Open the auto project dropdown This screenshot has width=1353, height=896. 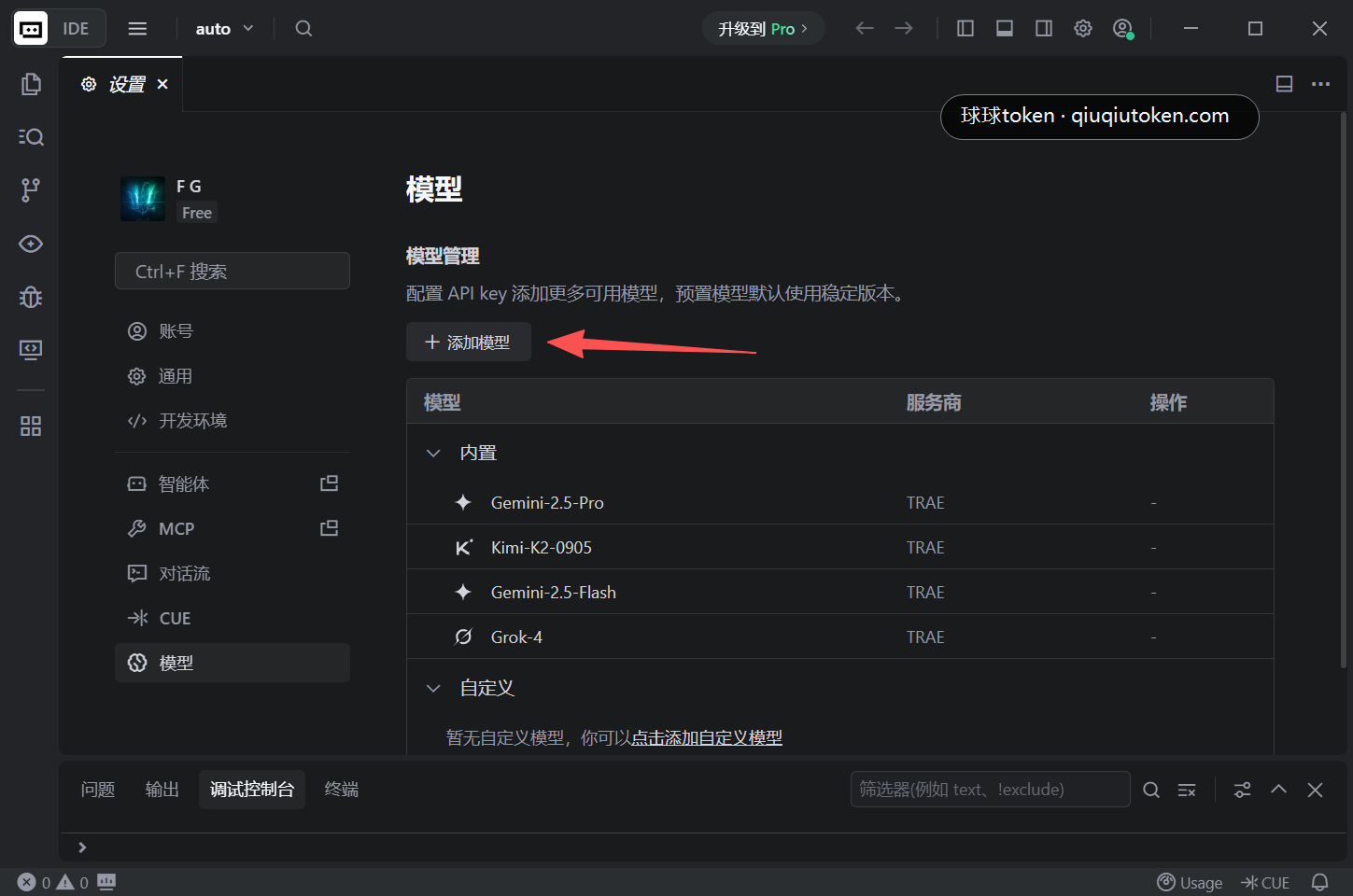[224, 29]
